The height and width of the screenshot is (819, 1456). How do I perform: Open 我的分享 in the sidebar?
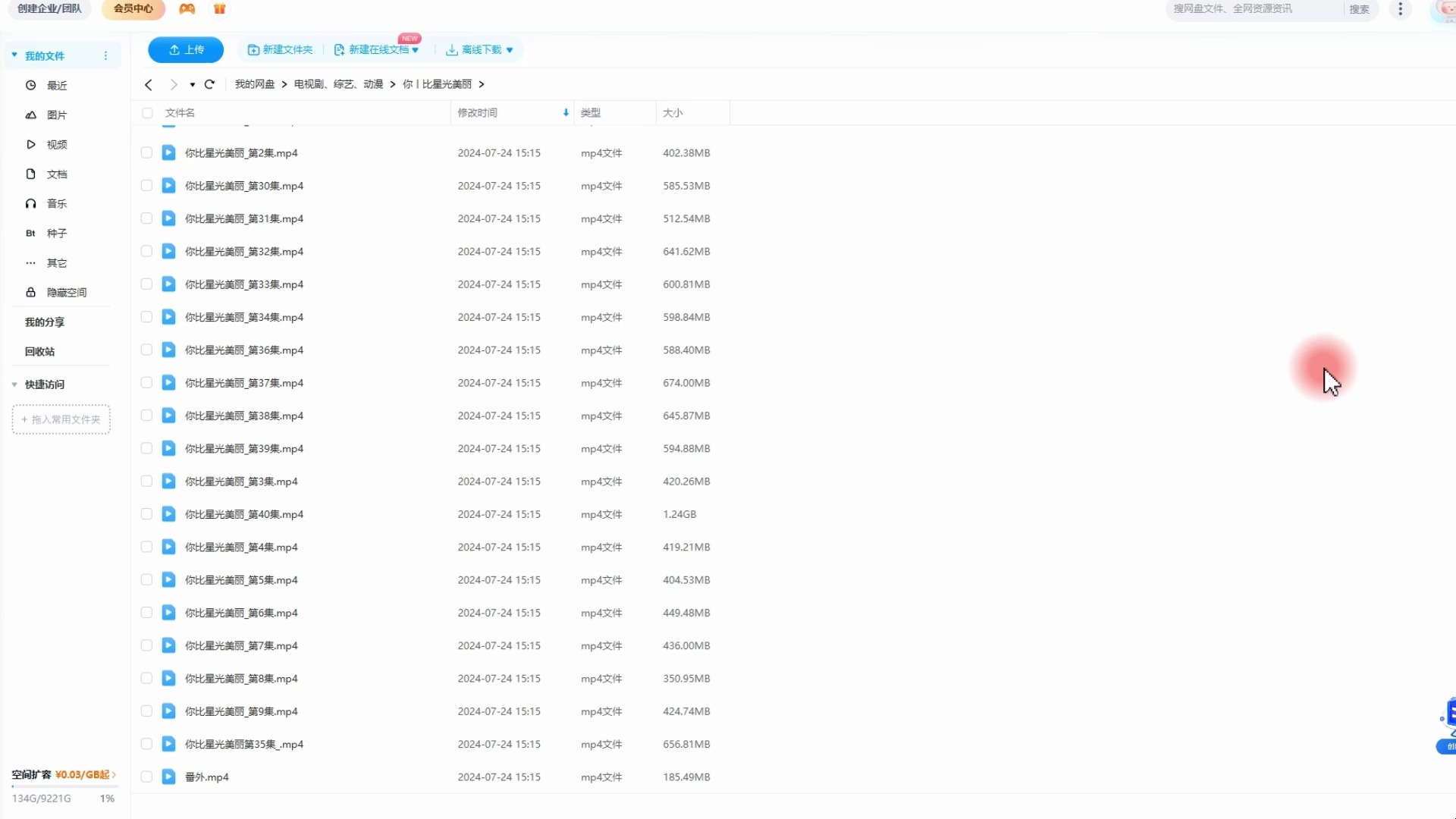click(45, 322)
